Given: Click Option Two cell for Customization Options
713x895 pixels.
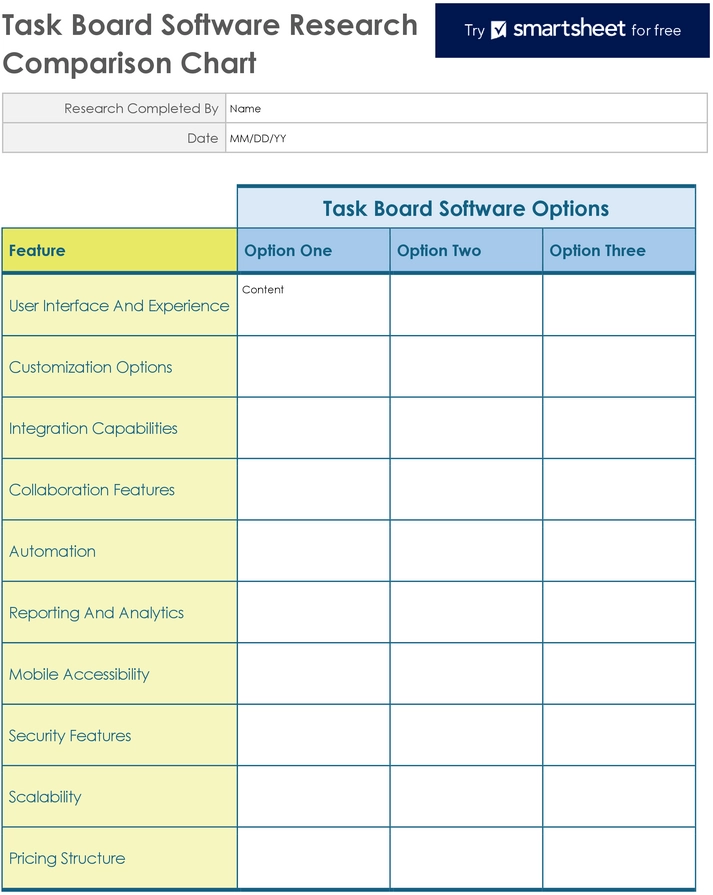Looking at the screenshot, I should click(466, 367).
